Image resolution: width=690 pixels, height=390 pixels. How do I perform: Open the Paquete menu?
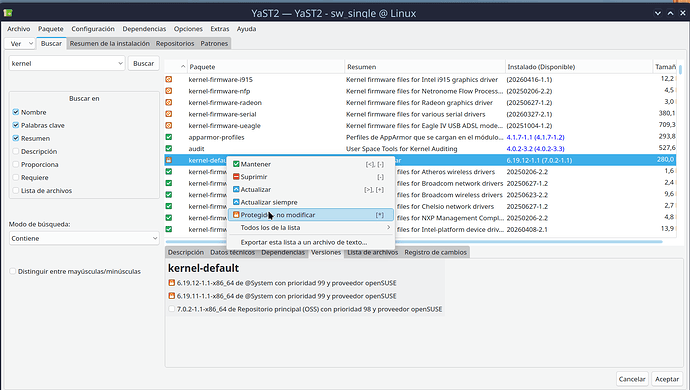(x=51, y=29)
